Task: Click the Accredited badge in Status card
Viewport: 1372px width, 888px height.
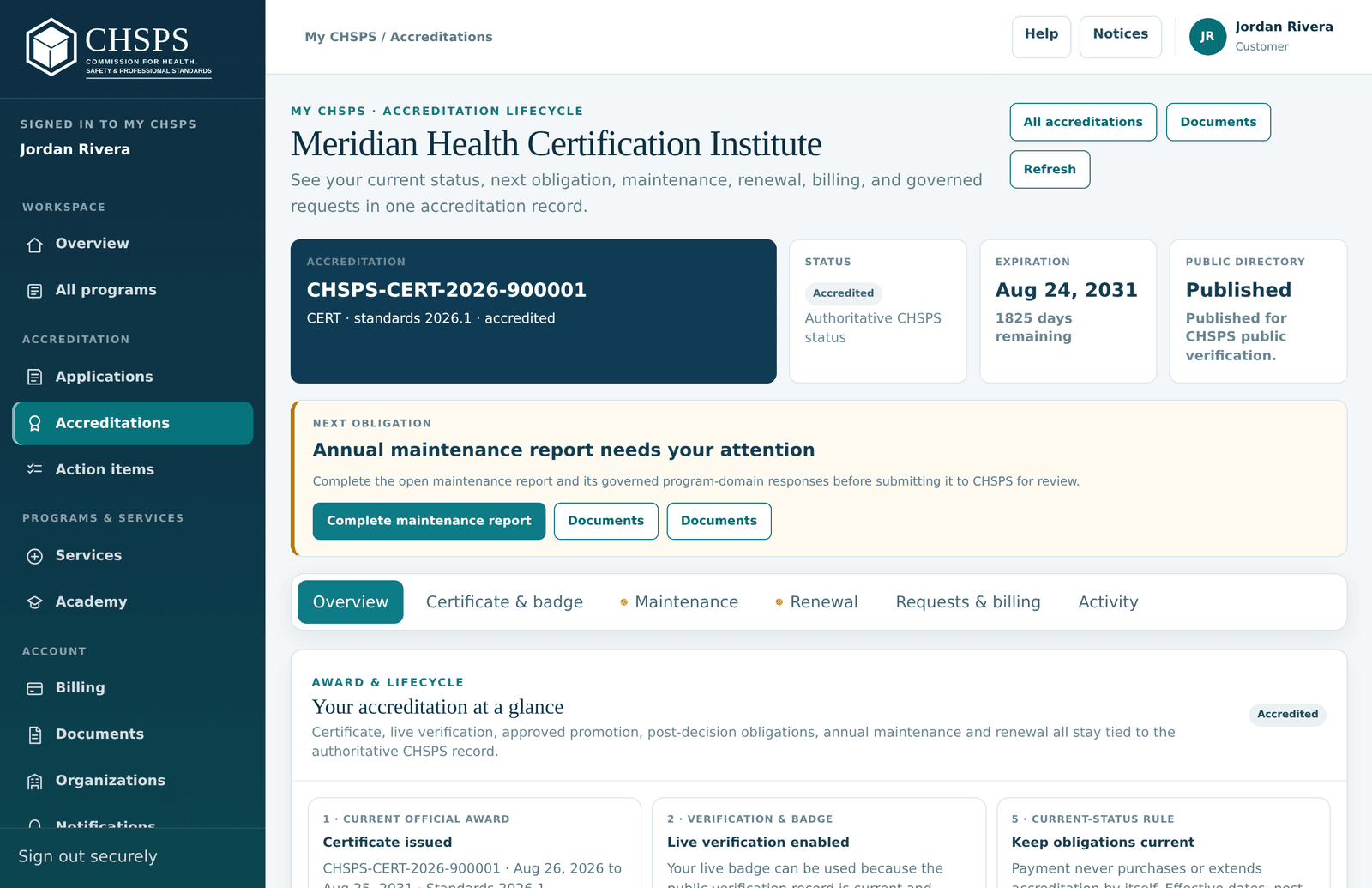Action: click(x=843, y=293)
